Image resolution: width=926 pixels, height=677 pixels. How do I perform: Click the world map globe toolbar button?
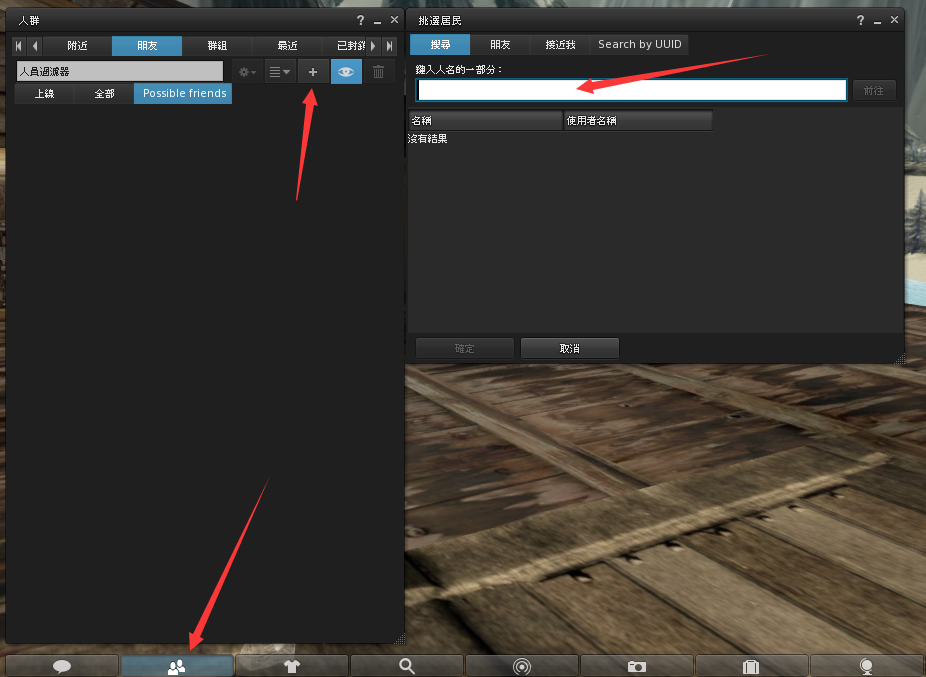(x=866, y=666)
